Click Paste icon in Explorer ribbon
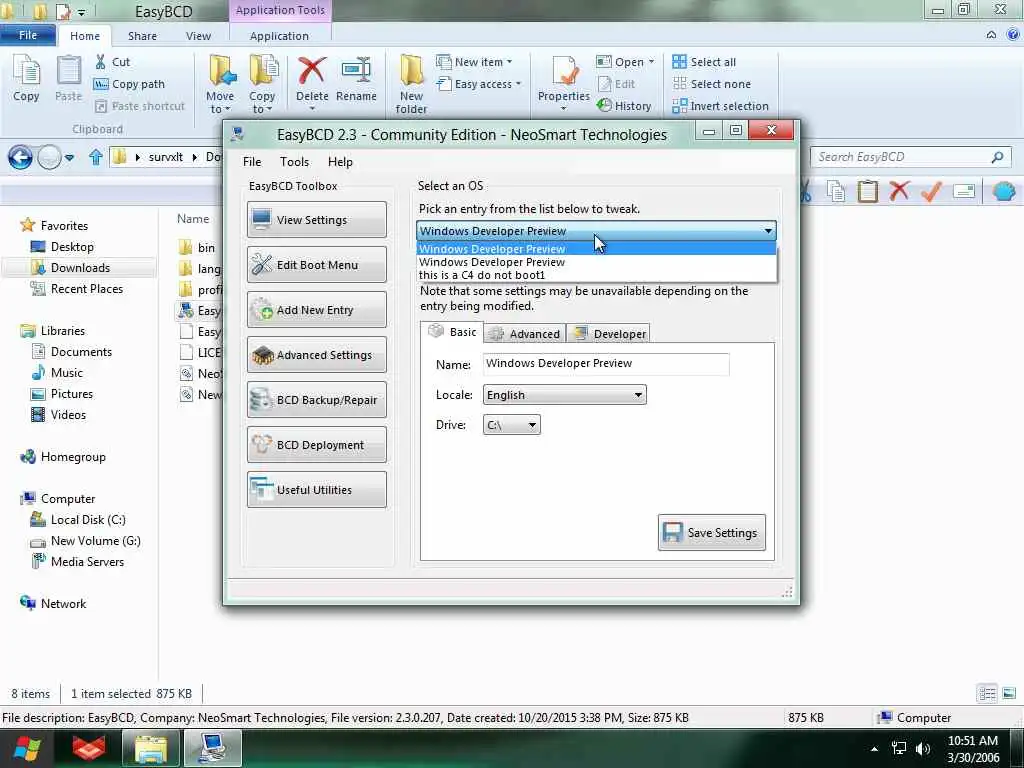The height and width of the screenshot is (768, 1024). [69, 78]
